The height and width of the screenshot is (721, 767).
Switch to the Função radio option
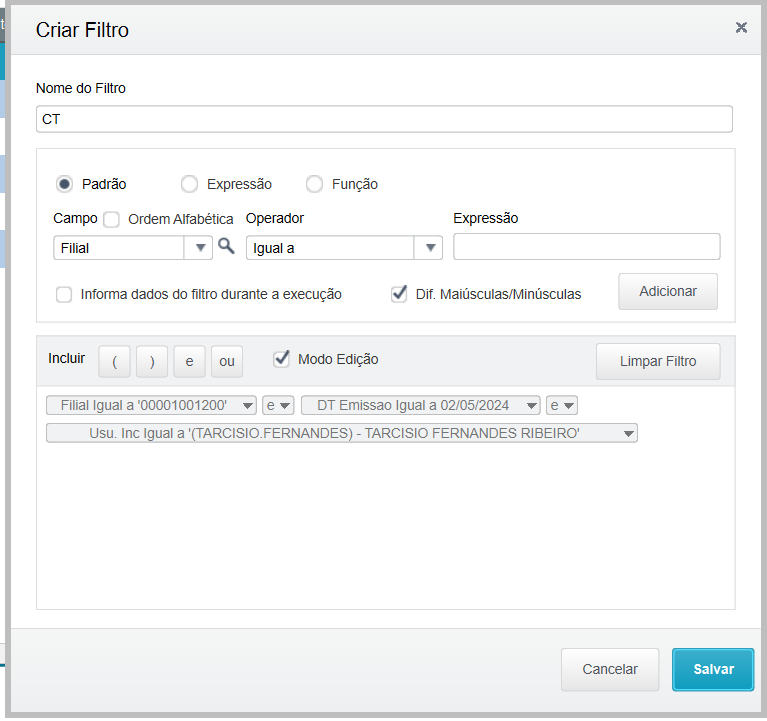coord(314,184)
